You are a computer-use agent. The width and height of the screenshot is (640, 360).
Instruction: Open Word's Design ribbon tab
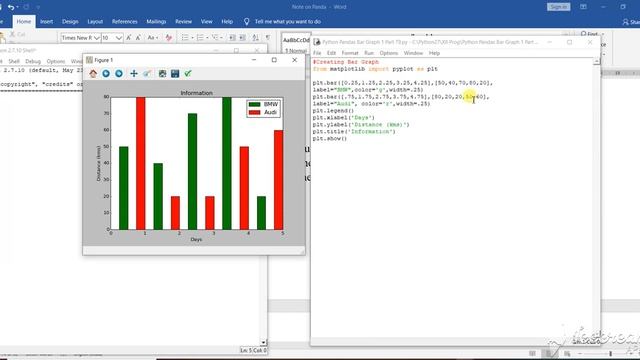(x=70, y=21)
